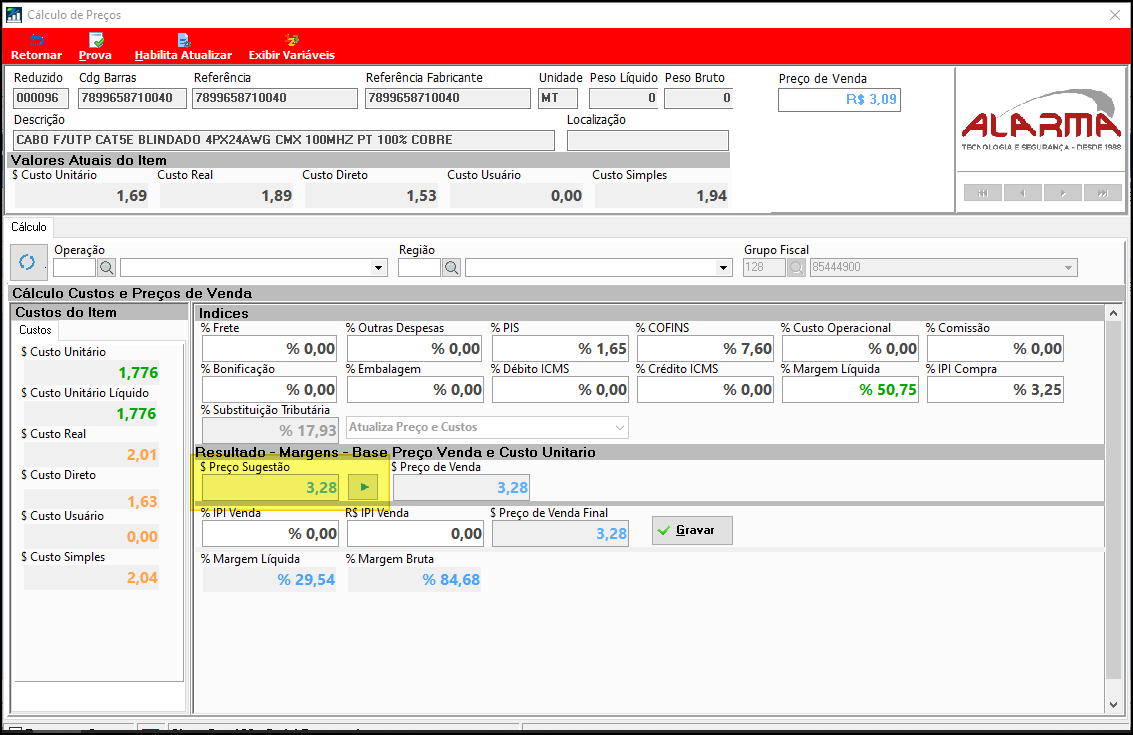This screenshot has width=1133, height=735.
Task: Click % Crédito ICMS input field
Action: coord(705,390)
